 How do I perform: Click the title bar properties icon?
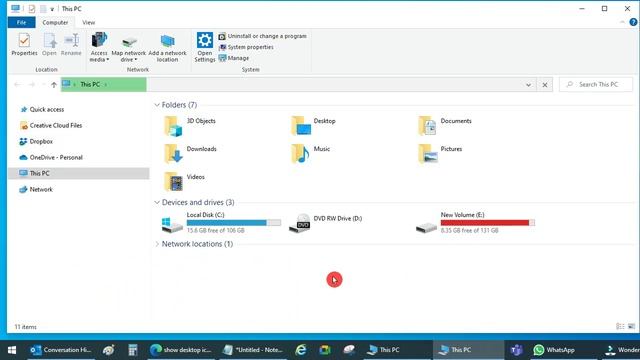(x=32, y=9)
